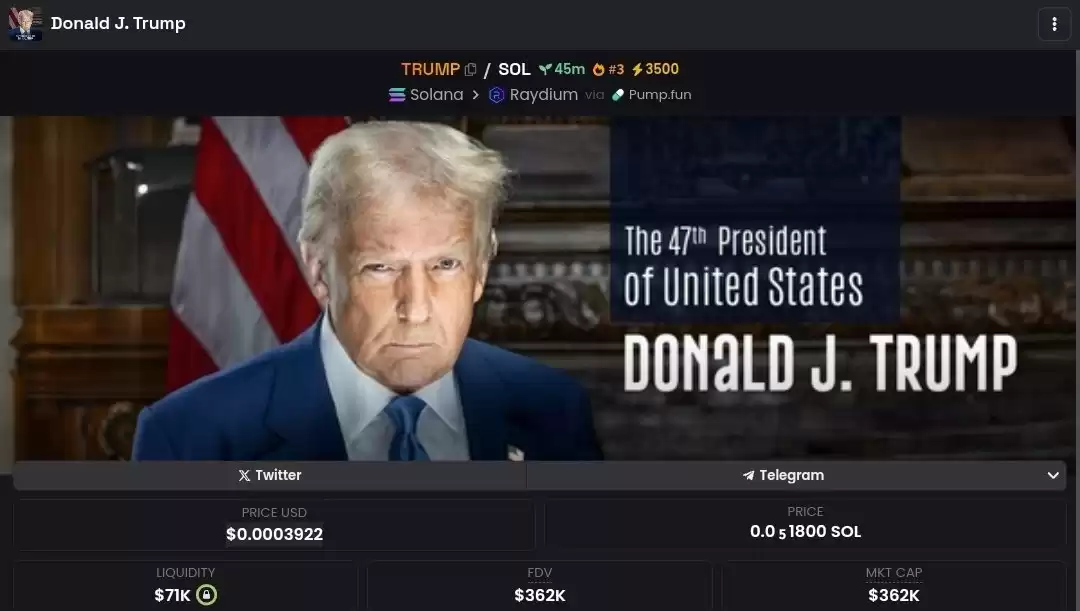Image resolution: width=1080 pixels, height=611 pixels.
Task: Copy the TRUMP token address icon
Action: [470, 70]
